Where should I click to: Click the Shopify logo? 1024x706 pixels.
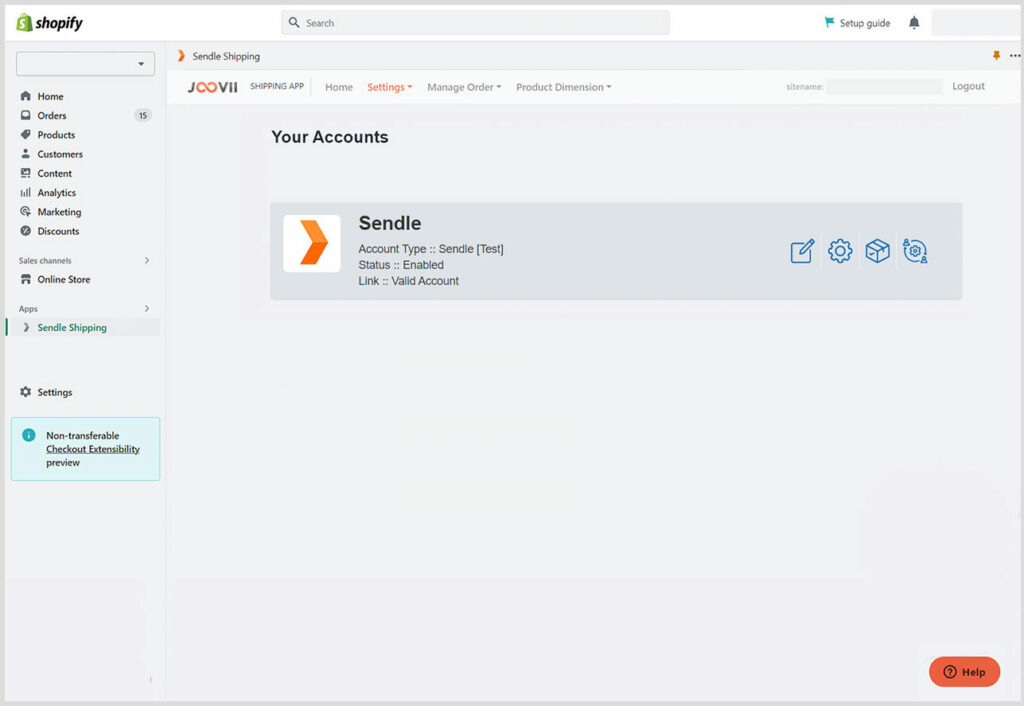50,23
